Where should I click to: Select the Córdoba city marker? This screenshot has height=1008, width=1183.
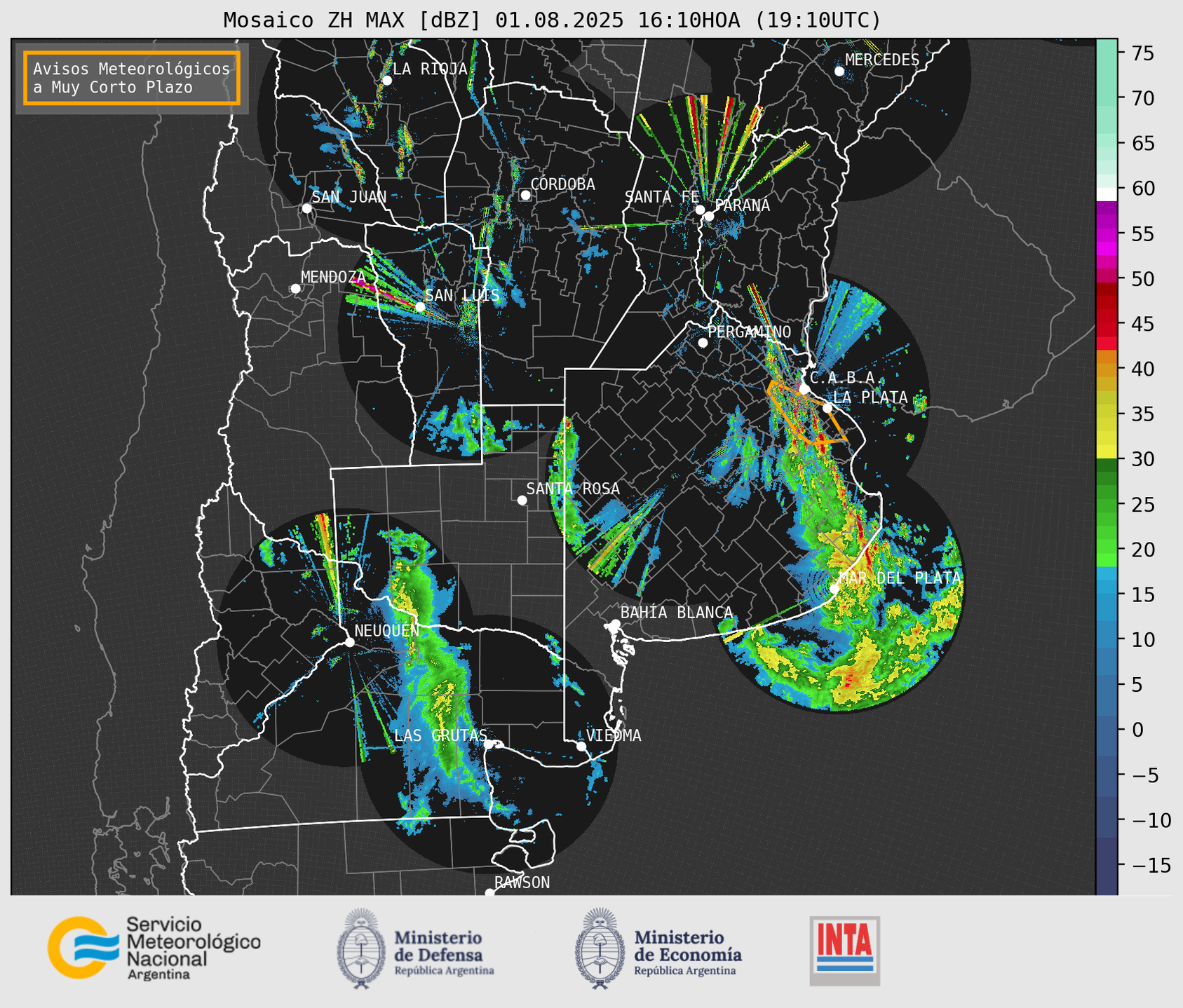point(525,196)
